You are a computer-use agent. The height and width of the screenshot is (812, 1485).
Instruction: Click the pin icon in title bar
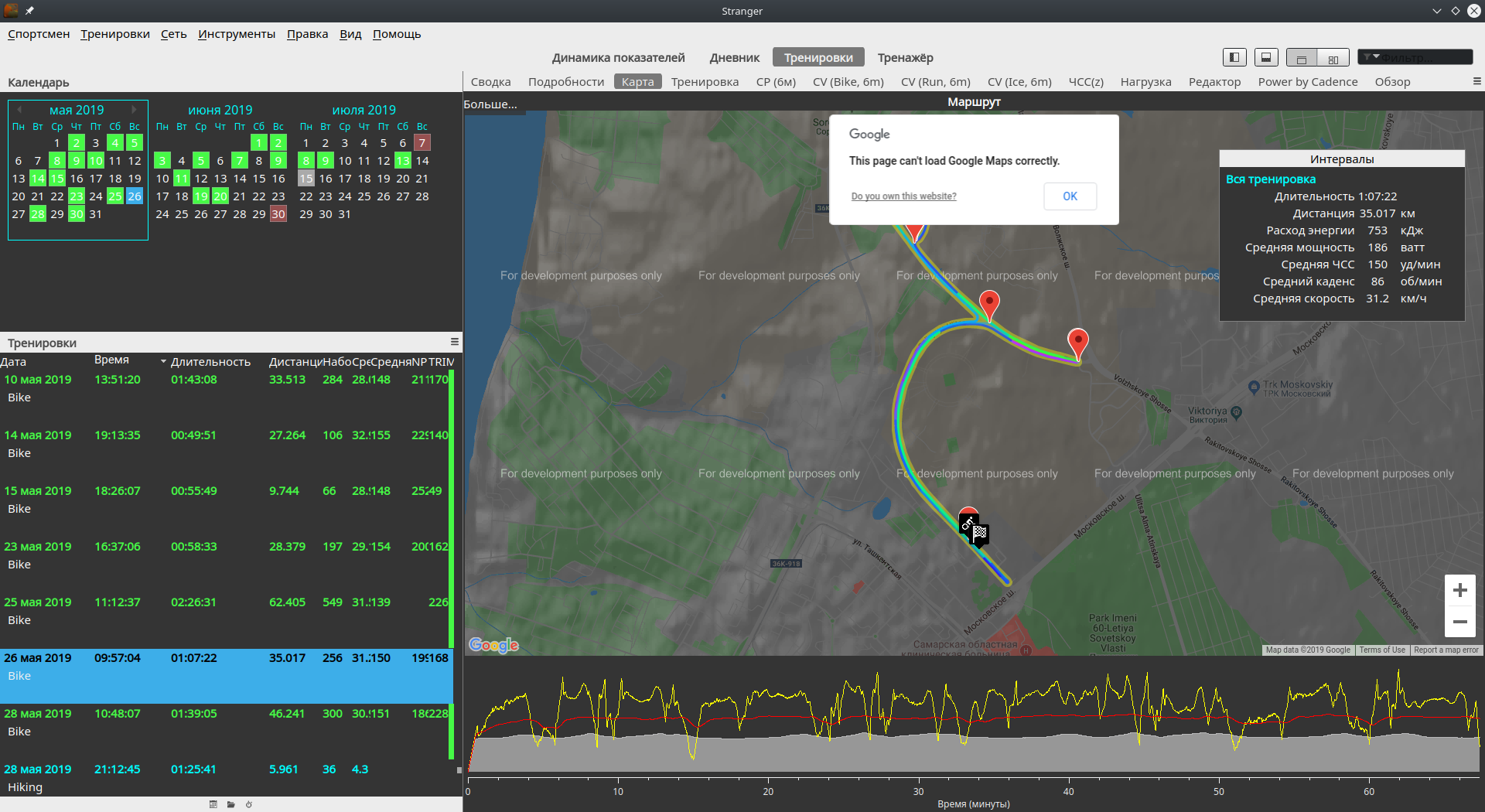coord(29,11)
